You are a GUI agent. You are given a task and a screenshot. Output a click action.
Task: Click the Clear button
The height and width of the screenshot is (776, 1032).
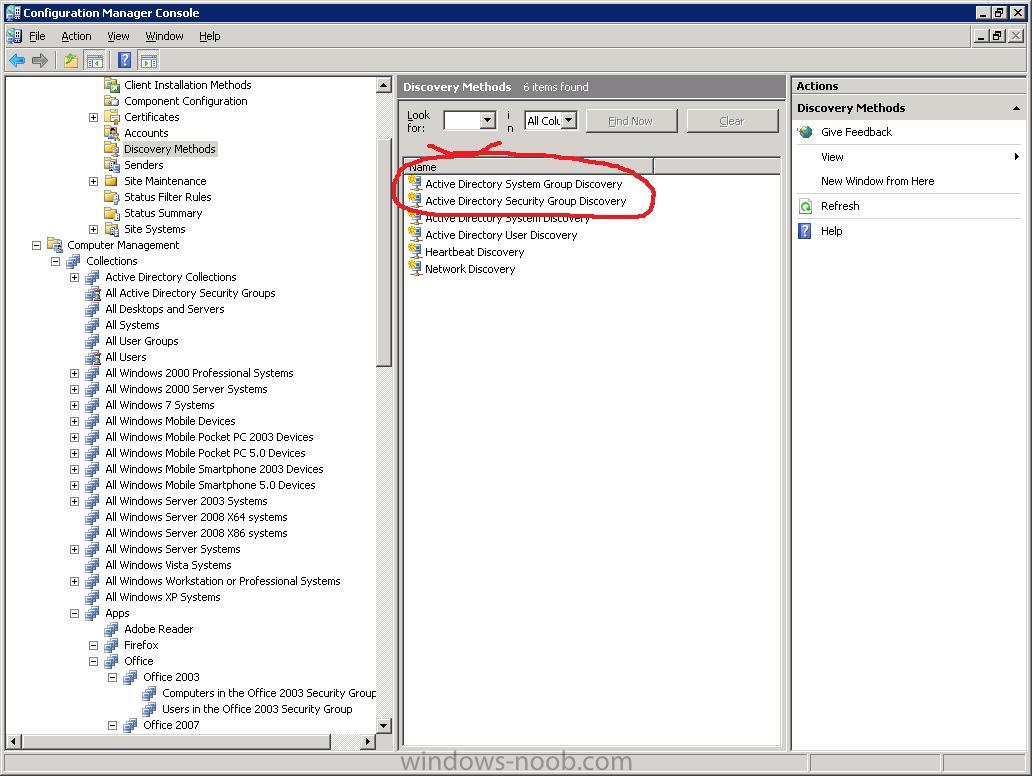(x=732, y=121)
